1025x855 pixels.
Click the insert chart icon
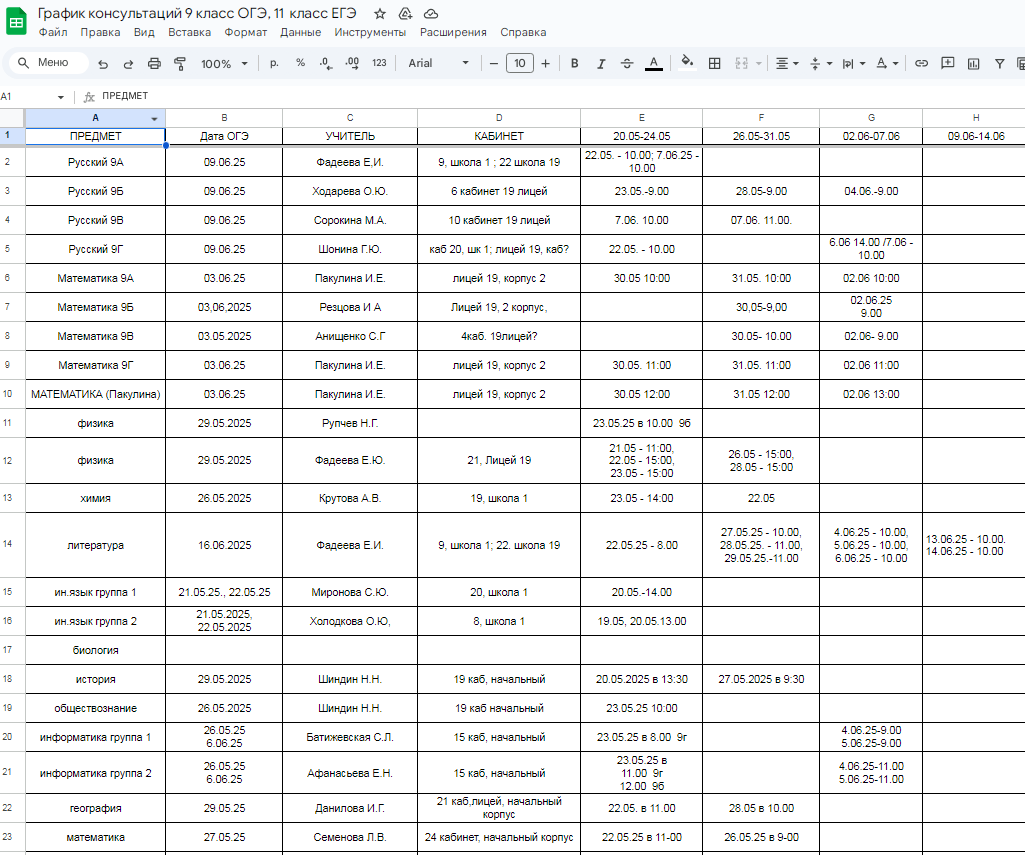click(x=974, y=63)
